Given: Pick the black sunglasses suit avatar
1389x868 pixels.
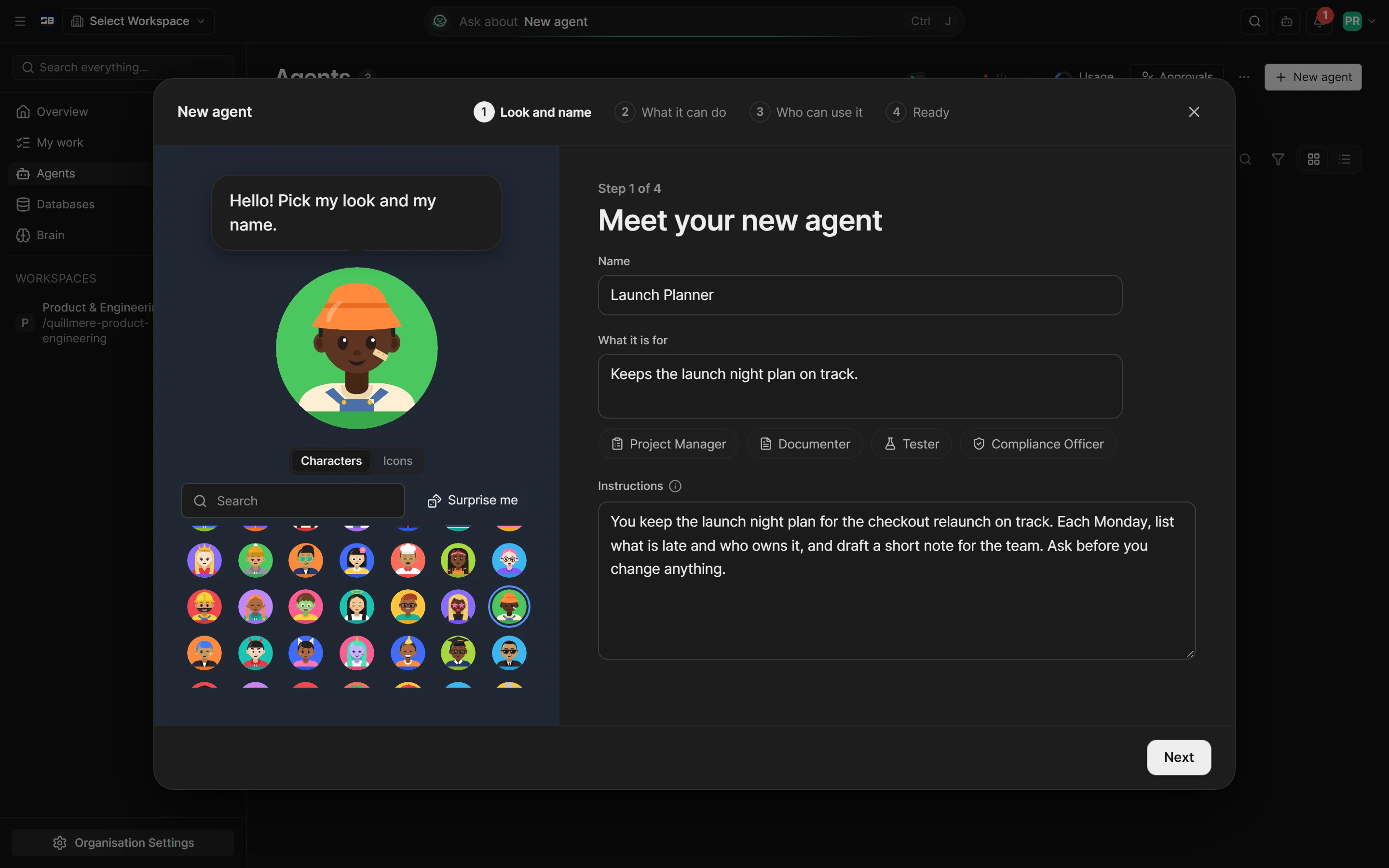Looking at the screenshot, I should click(509, 653).
